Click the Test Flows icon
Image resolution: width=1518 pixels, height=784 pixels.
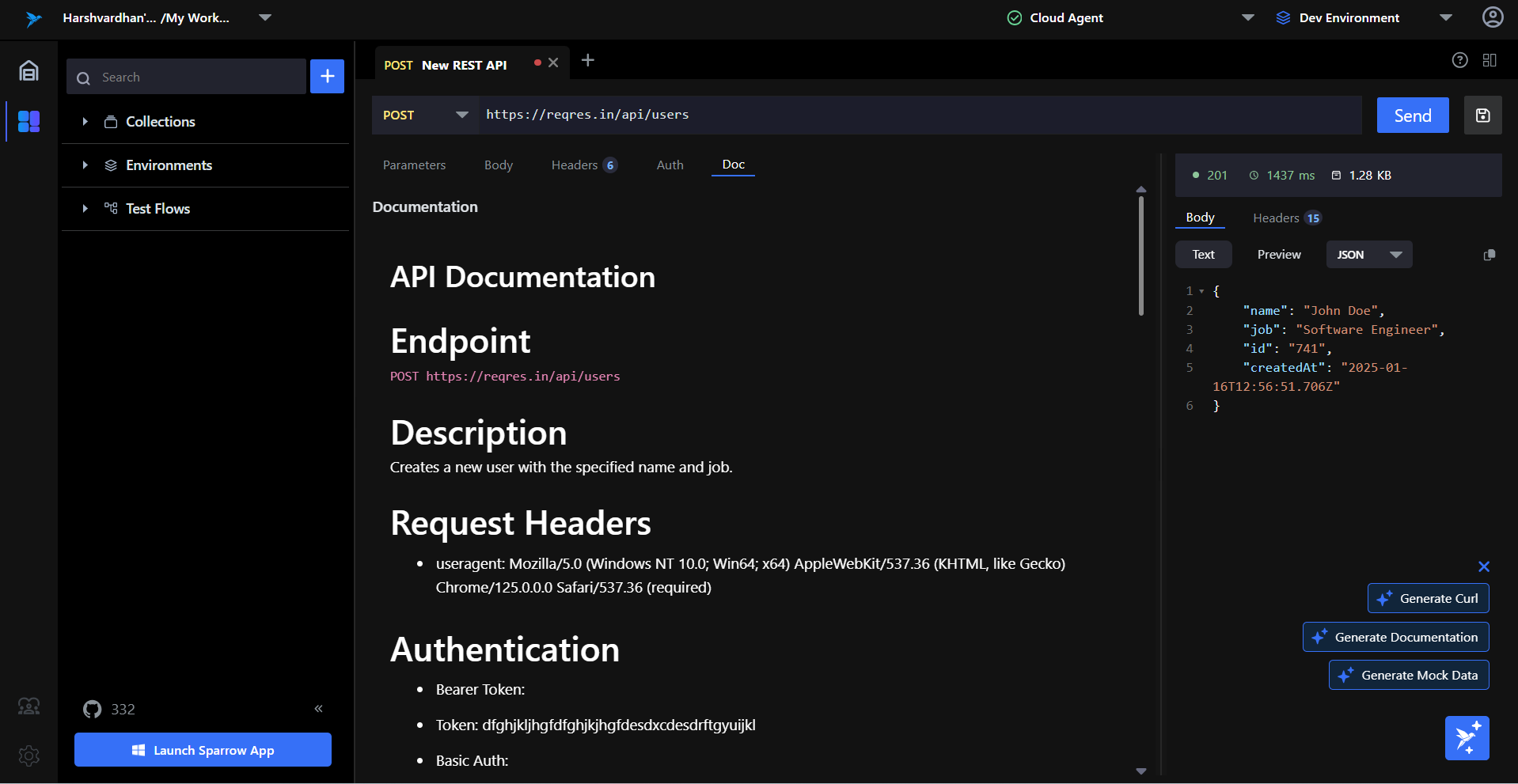(x=111, y=208)
